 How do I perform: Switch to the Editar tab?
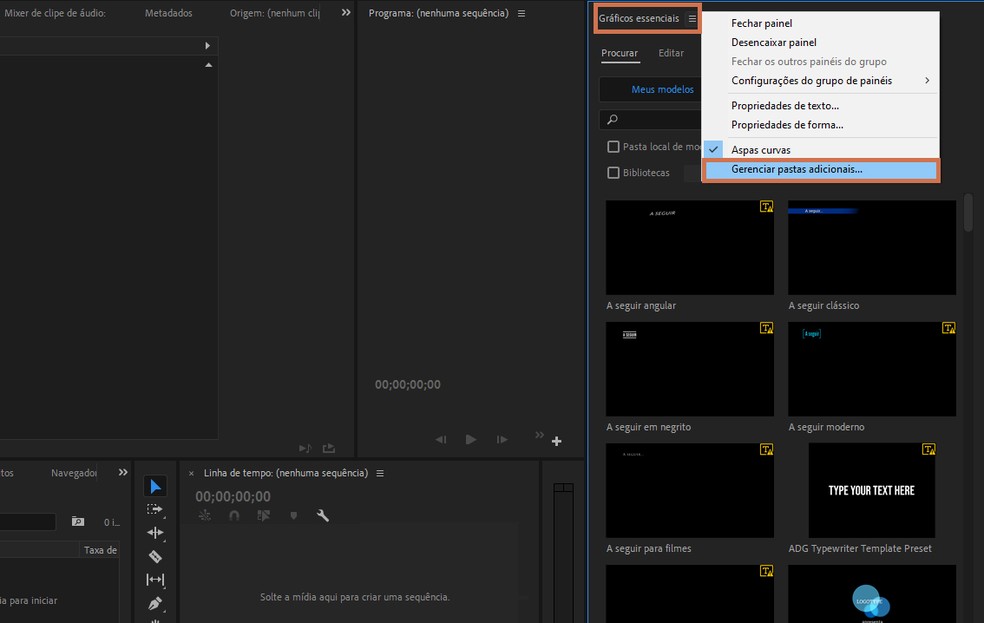[x=671, y=53]
